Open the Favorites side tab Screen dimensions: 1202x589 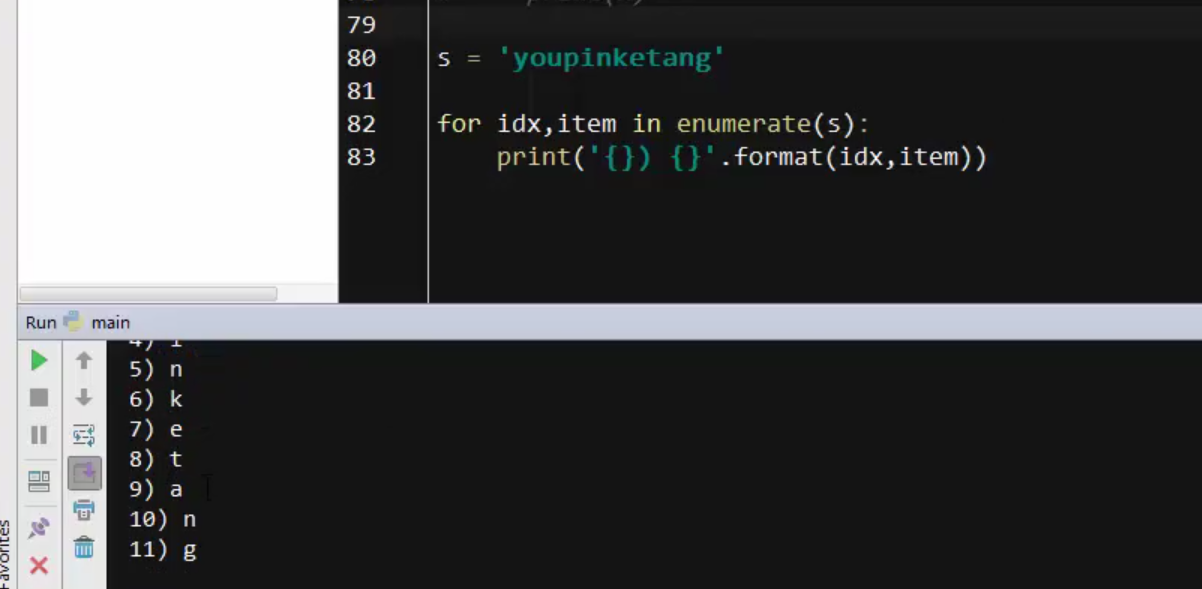pyautogui.click(x=5, y=555)
